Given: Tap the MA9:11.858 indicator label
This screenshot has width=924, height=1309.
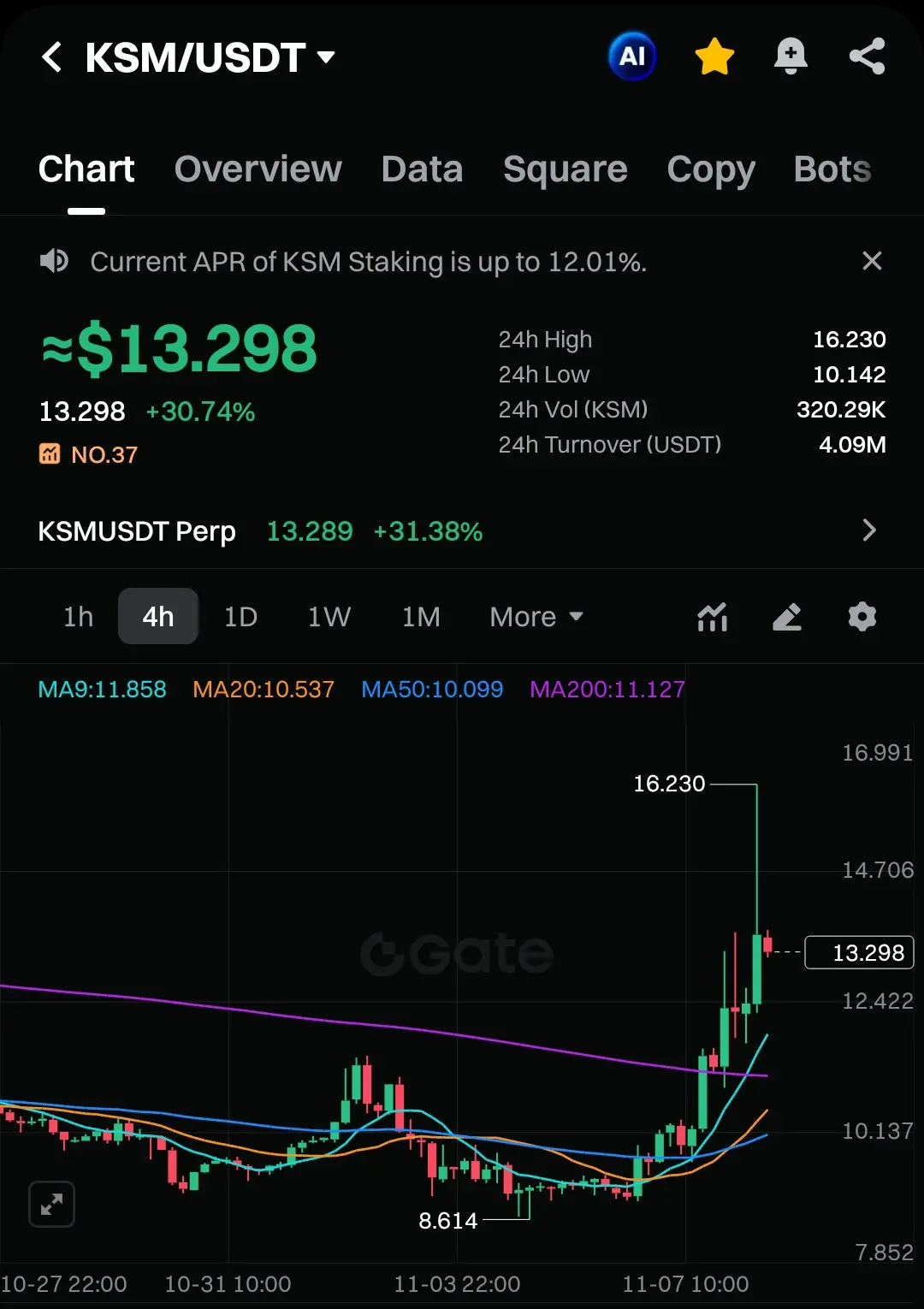Looking at the screenshot, I should coord(103,690).
